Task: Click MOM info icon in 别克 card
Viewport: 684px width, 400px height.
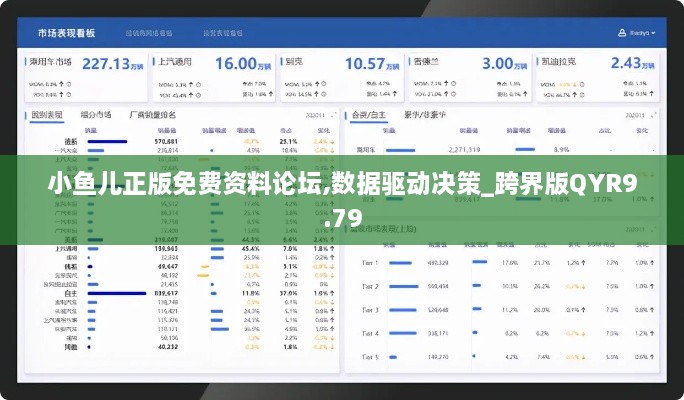Action: pos(324,84)
